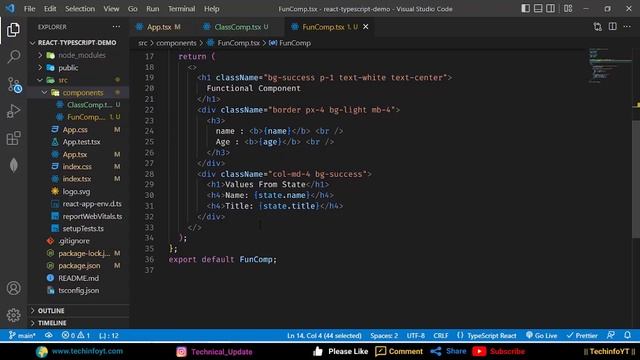The image size is (640, 360).
Task: Open errors and warnings count in status bar
Action: [x=76, y=336]
